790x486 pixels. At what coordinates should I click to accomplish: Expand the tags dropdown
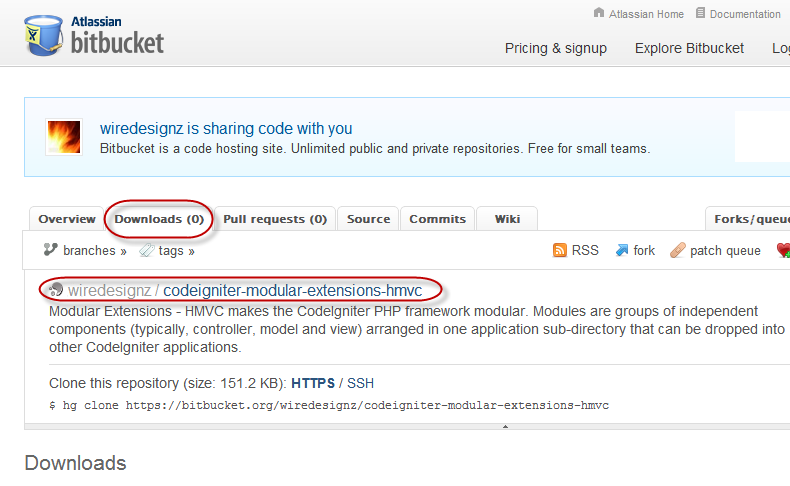(176, 251)
